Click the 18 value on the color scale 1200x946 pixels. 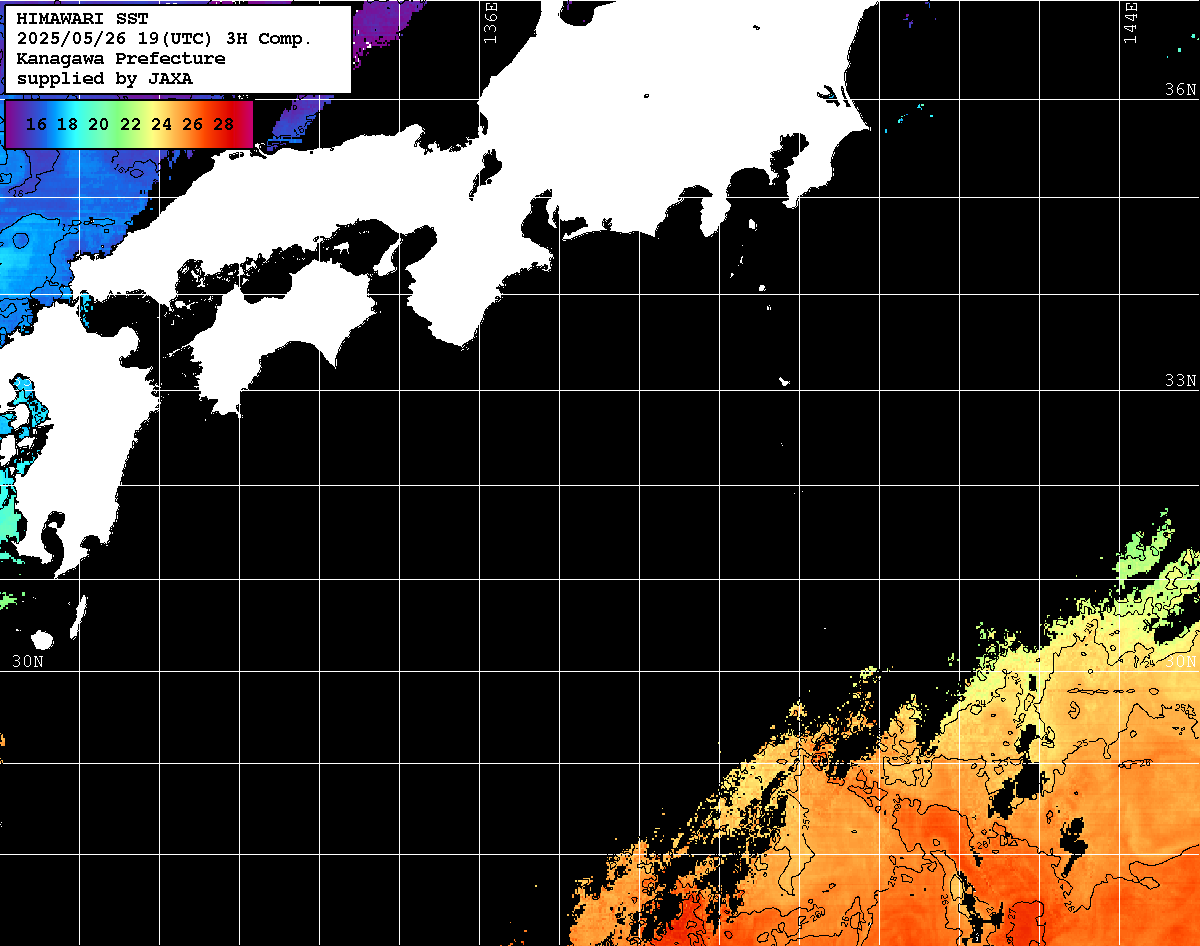[68, 124]
